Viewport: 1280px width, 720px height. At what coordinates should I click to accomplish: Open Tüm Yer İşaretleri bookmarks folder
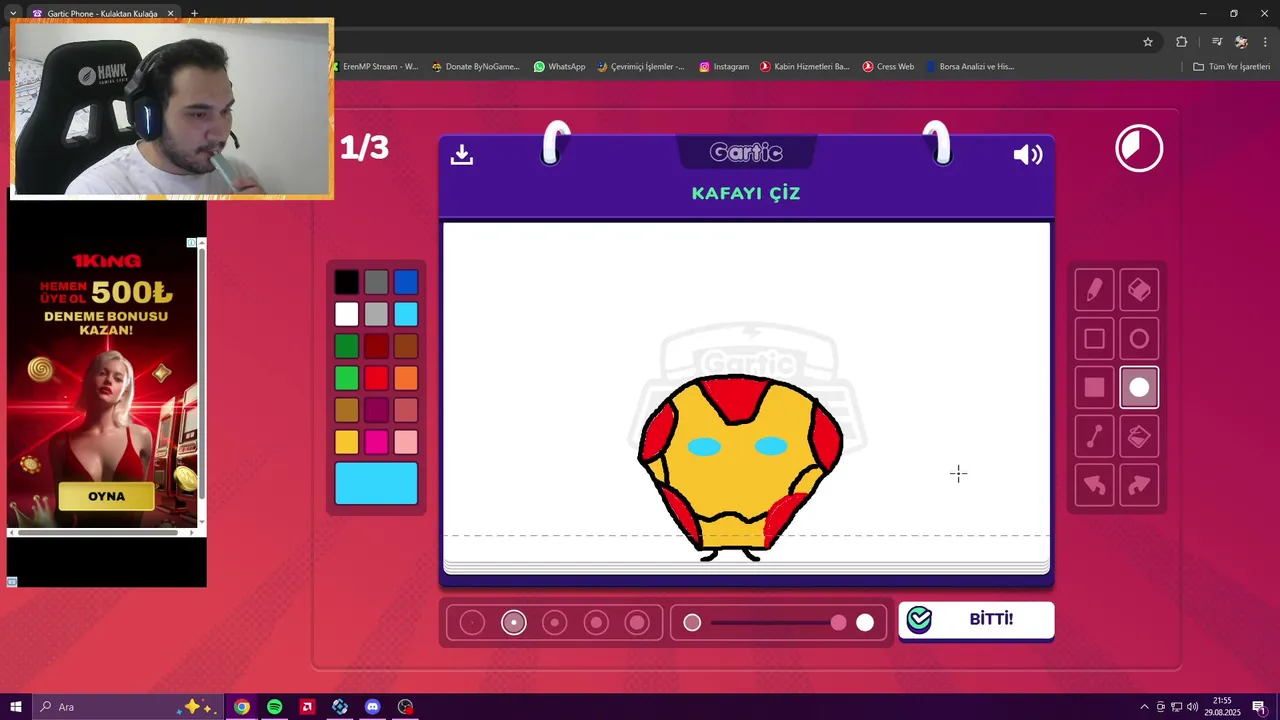pos(1231,66)
